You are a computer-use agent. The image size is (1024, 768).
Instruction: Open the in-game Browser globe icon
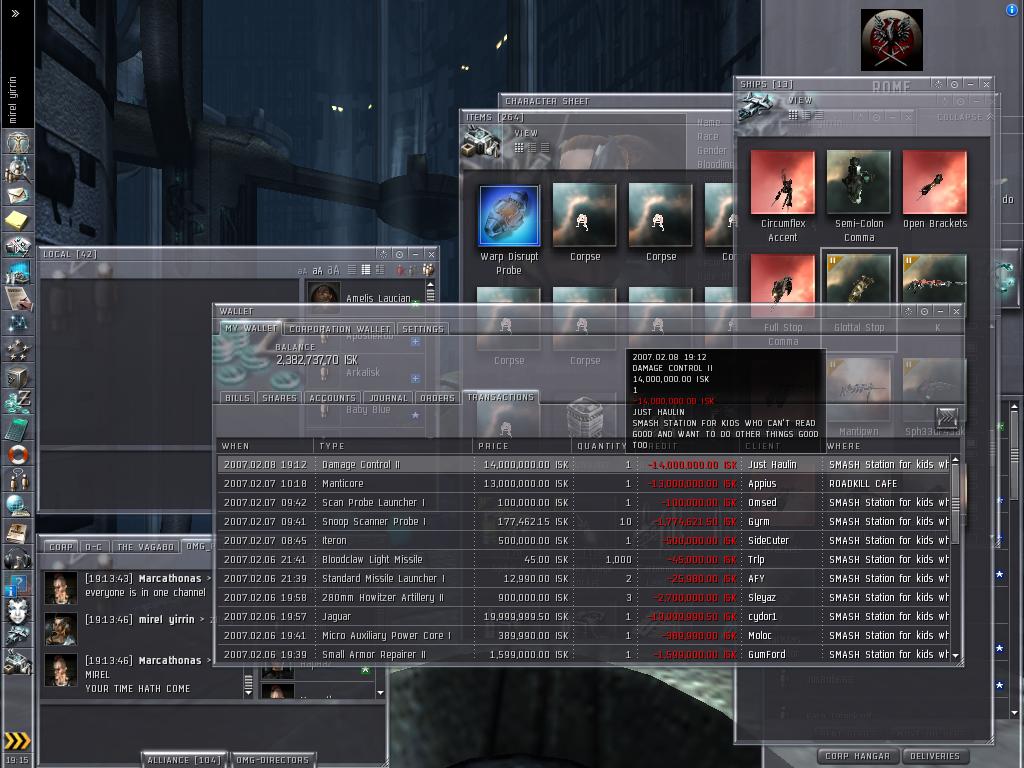click(x=18, y=505)
